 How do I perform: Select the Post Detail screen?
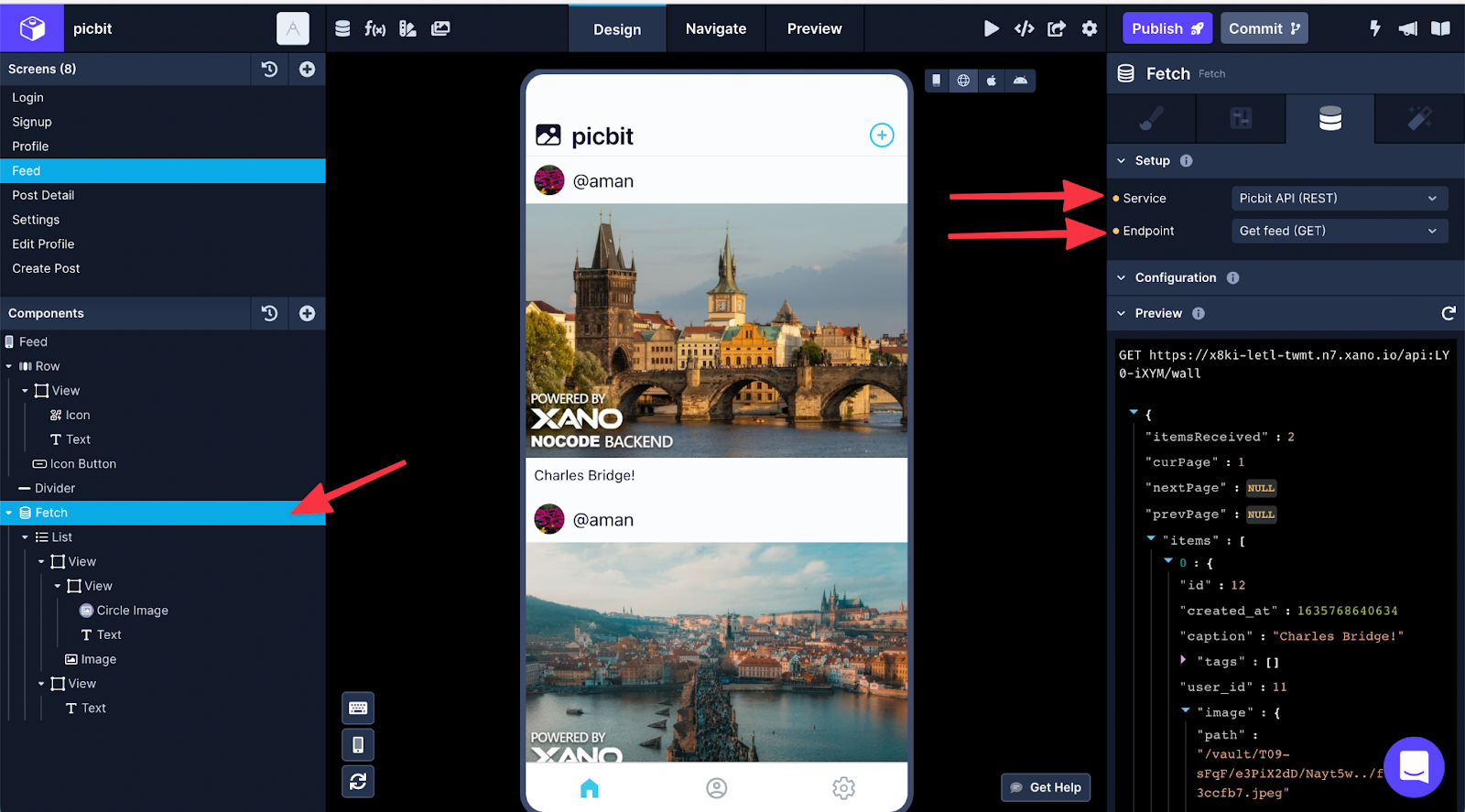[43, 195]
